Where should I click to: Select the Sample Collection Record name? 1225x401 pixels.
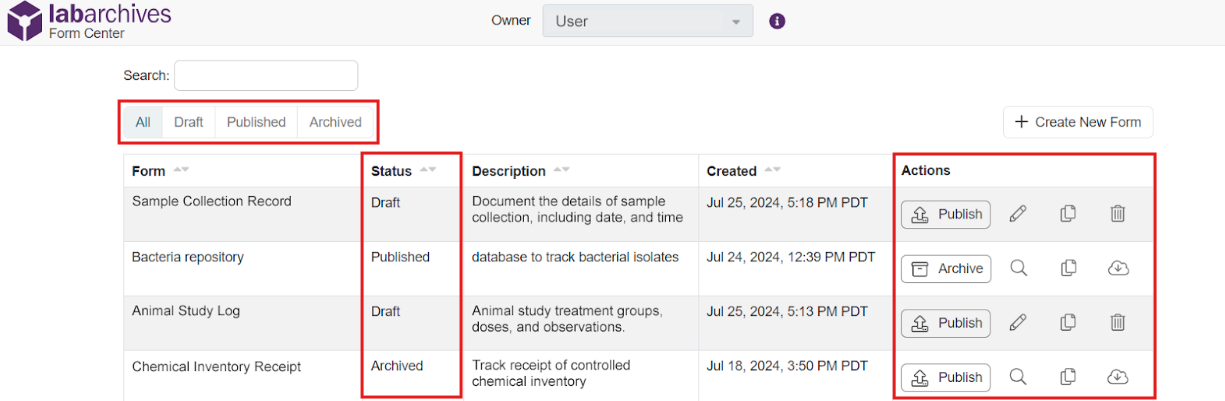(x=212, y=201)
